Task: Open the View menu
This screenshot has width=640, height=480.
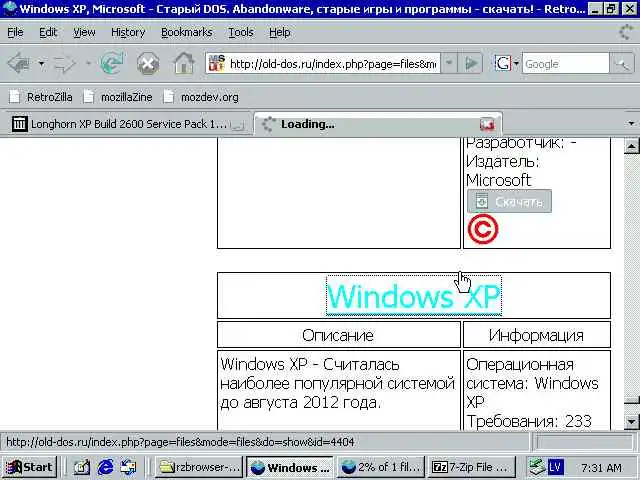Action: click(84, 32)
